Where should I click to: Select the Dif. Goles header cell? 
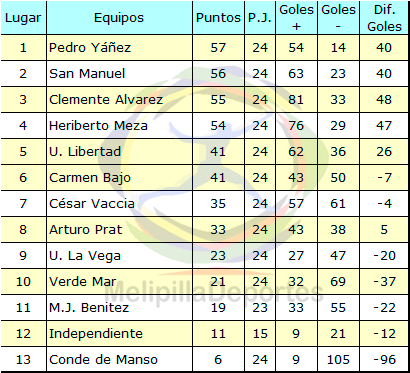click(384, 18)
